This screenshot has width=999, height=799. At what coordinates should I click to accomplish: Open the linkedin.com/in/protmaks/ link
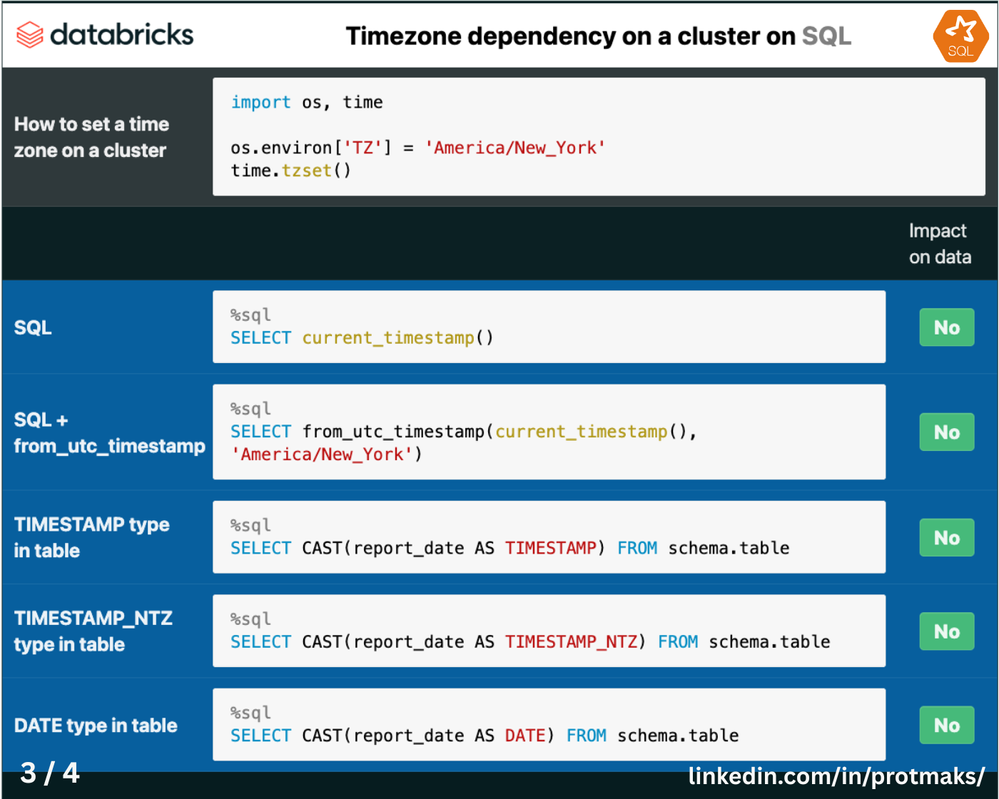pyautogui.click(x=837, y=775)
